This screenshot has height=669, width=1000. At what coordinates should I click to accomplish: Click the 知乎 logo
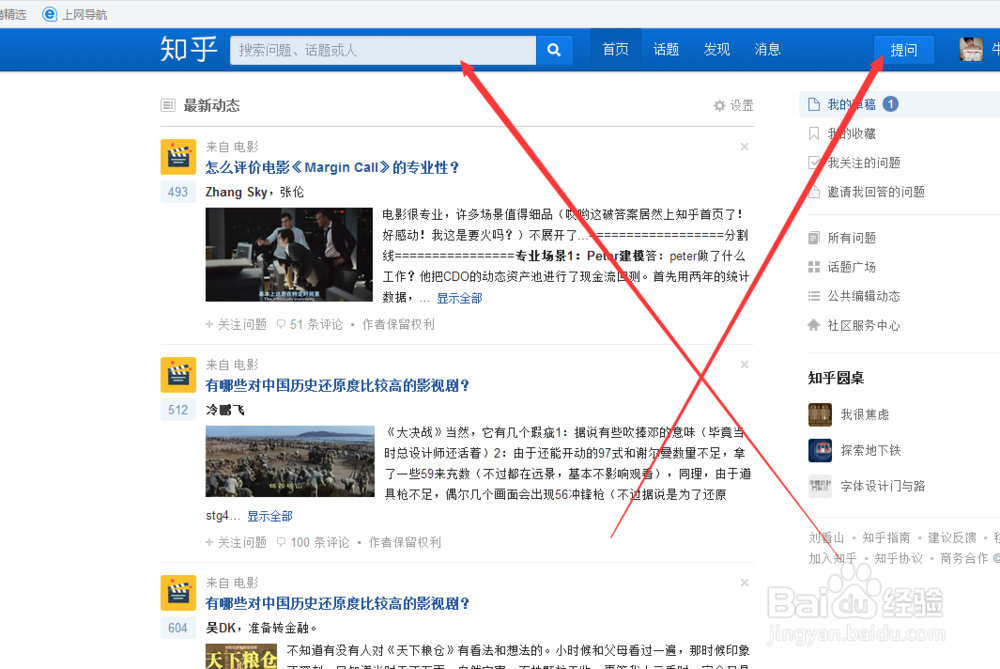188,49
